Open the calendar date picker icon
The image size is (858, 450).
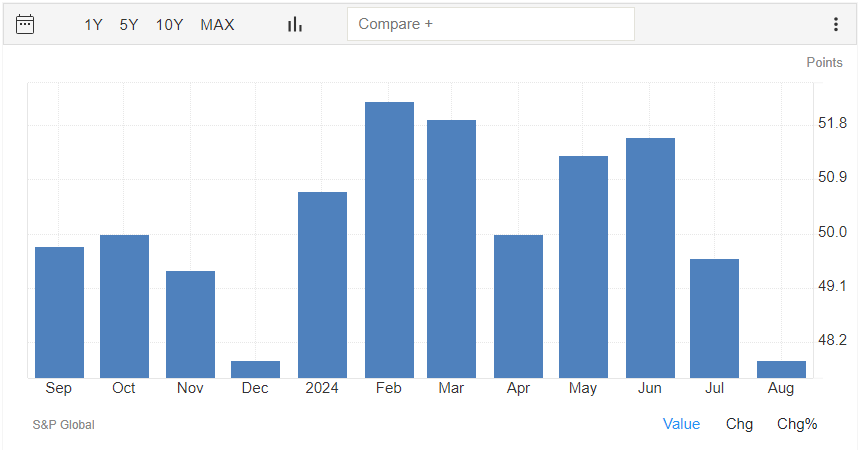(25, 25)
